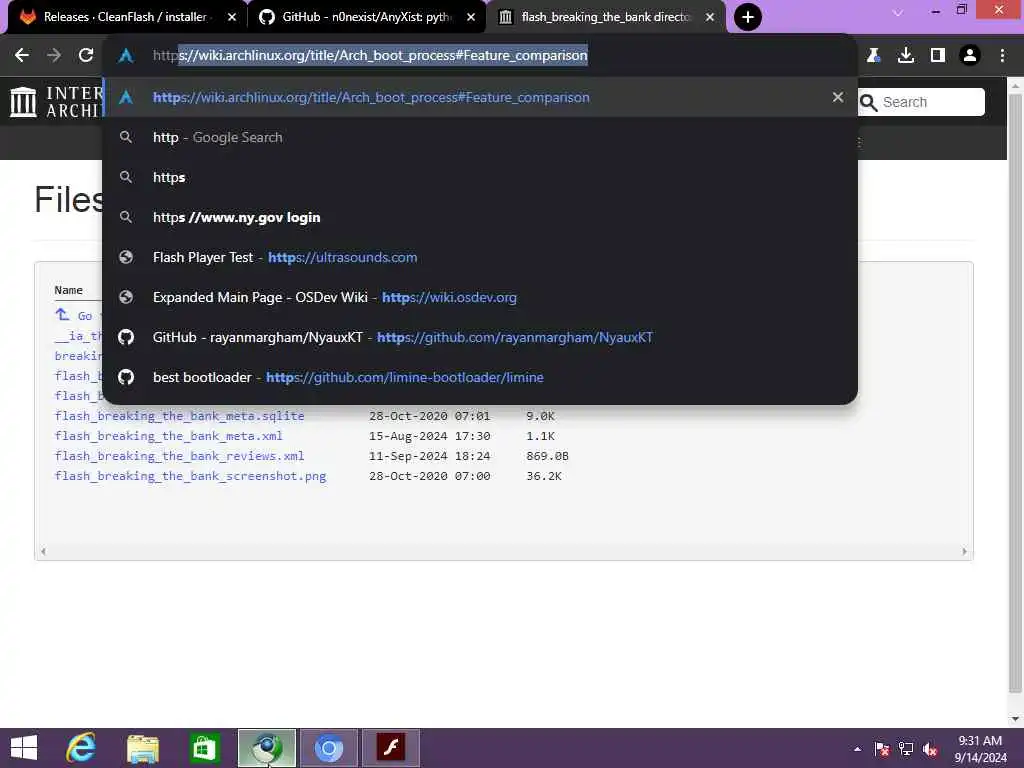Launch Internet Explorer from the taskbar
This screenshot has height=768, width=1024.
point(81,748)
